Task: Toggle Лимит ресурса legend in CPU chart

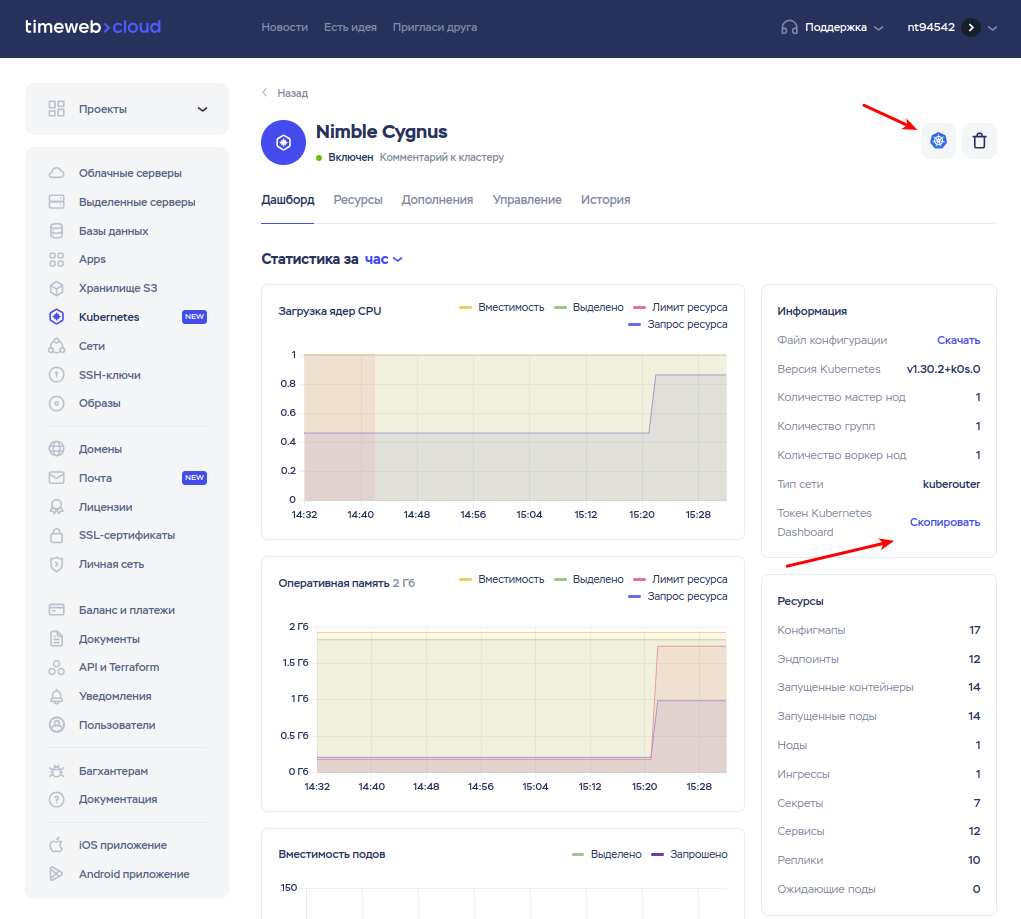Action: (x=680, y=307)
